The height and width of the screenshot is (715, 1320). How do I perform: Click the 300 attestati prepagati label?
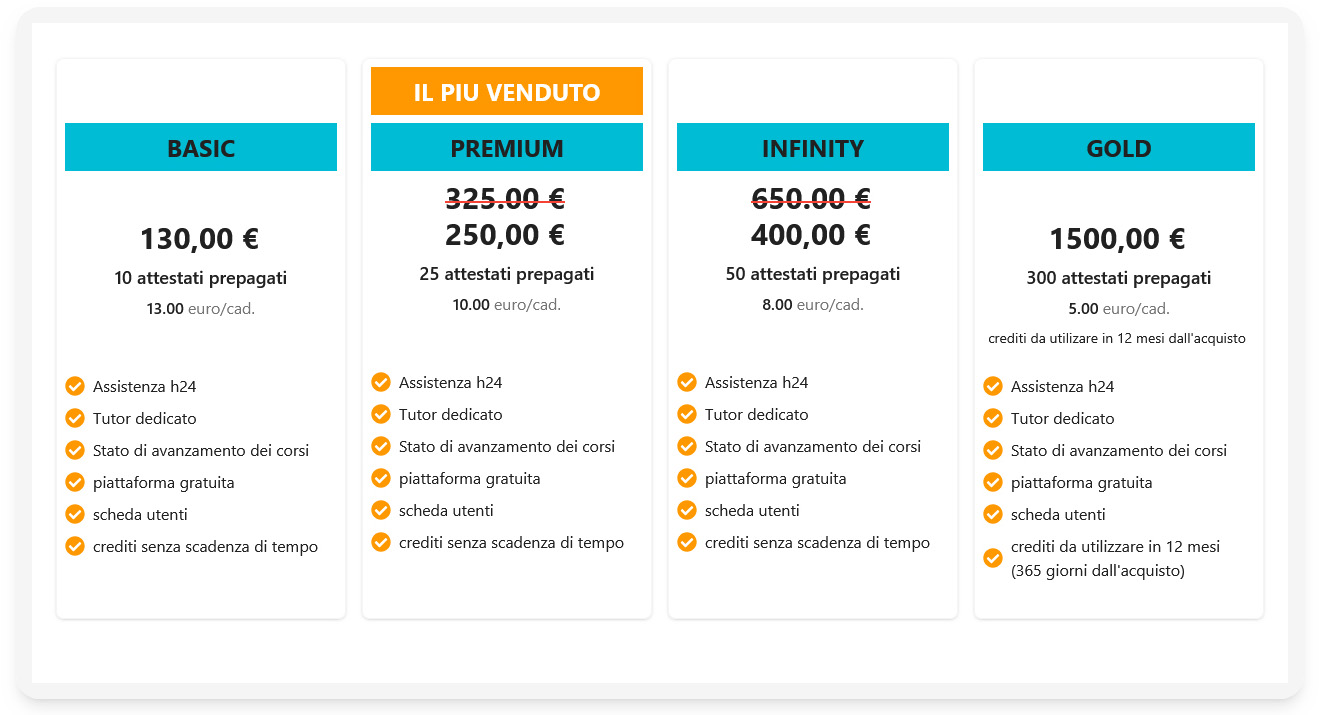(x=1119, y=278)
